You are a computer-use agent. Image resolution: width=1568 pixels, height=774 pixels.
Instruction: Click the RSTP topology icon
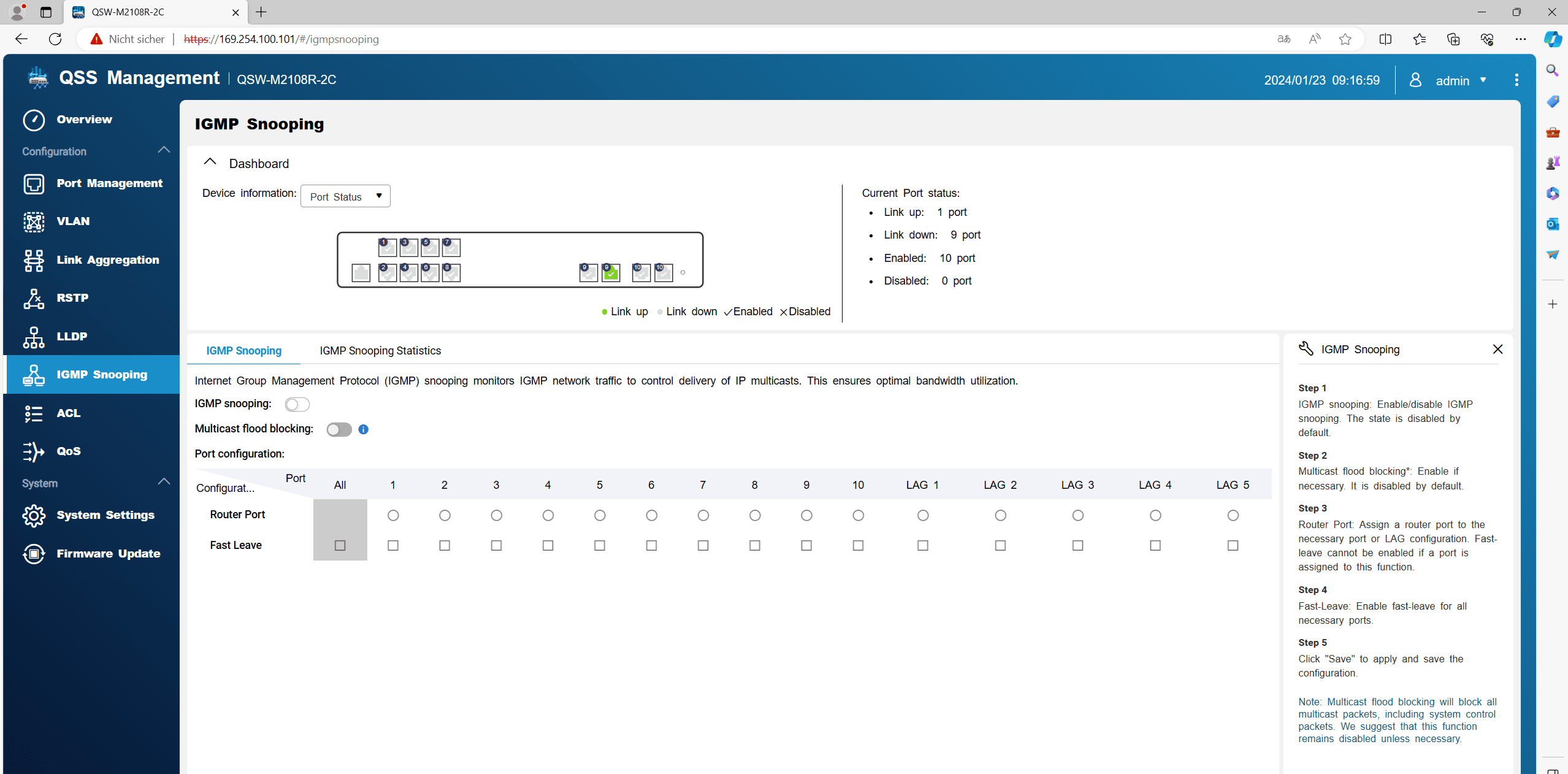click(x=34, y=298)
